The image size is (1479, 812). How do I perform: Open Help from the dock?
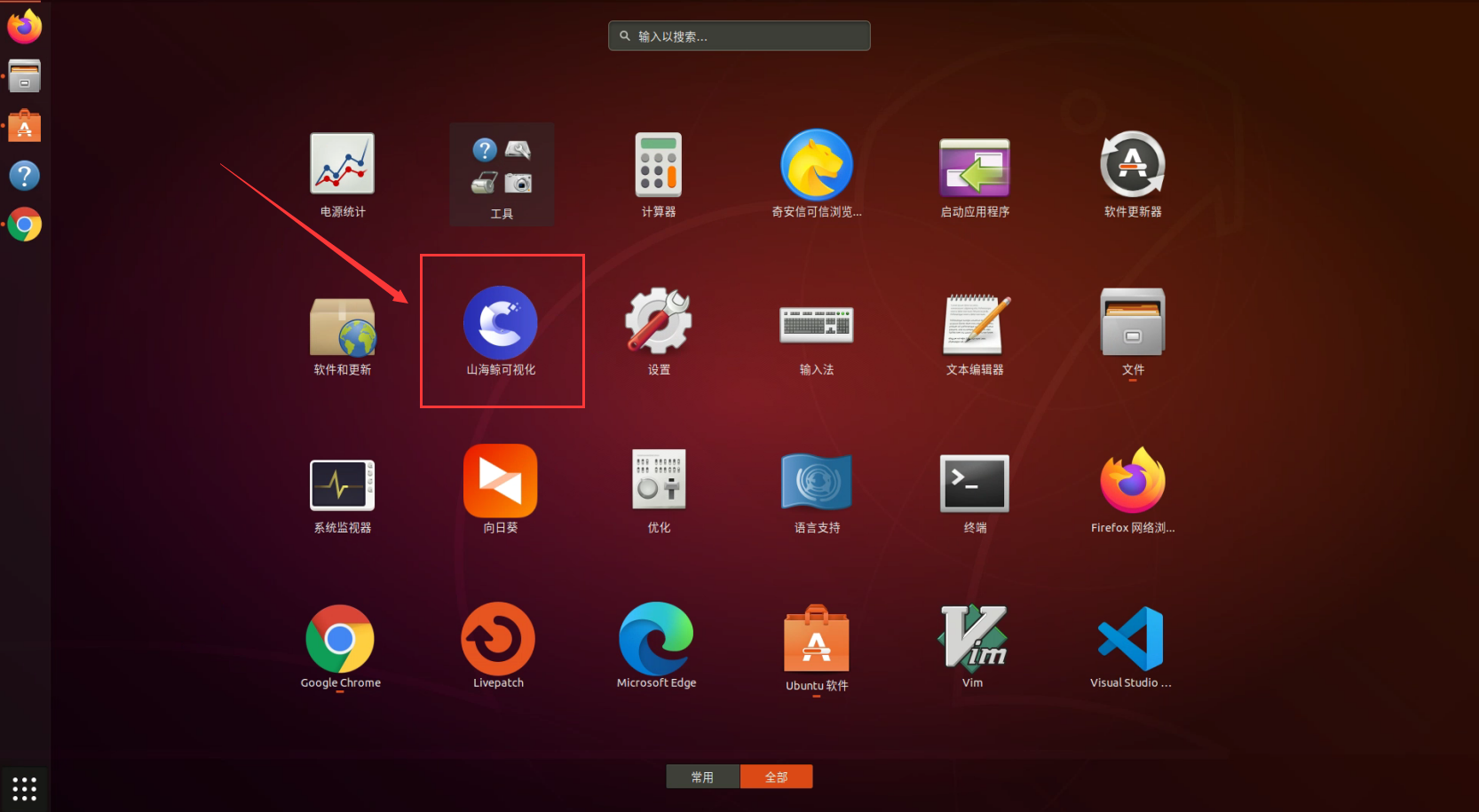coord(25,175)
